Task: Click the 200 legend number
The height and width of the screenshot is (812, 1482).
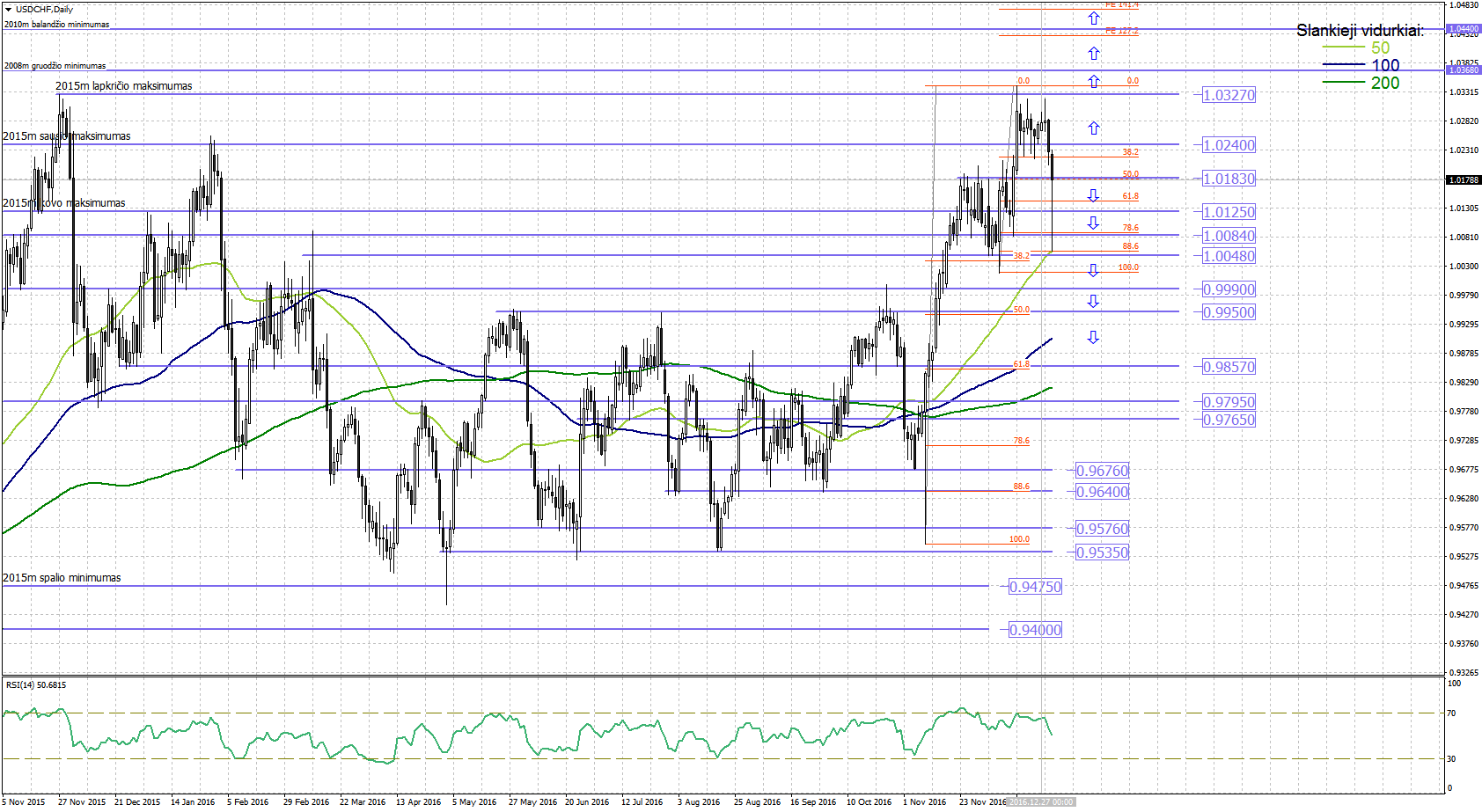Action: coord(1385,83)
